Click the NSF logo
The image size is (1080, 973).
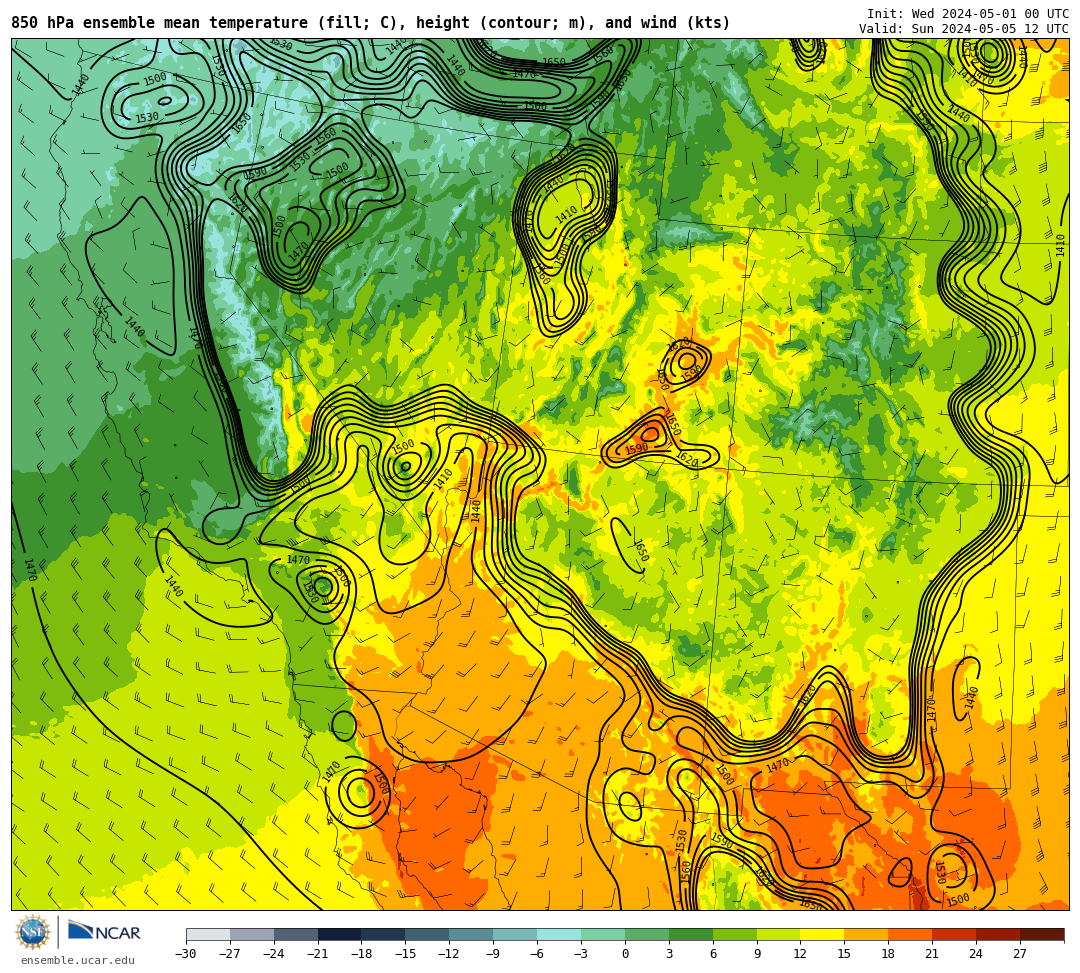coord(33,932)
